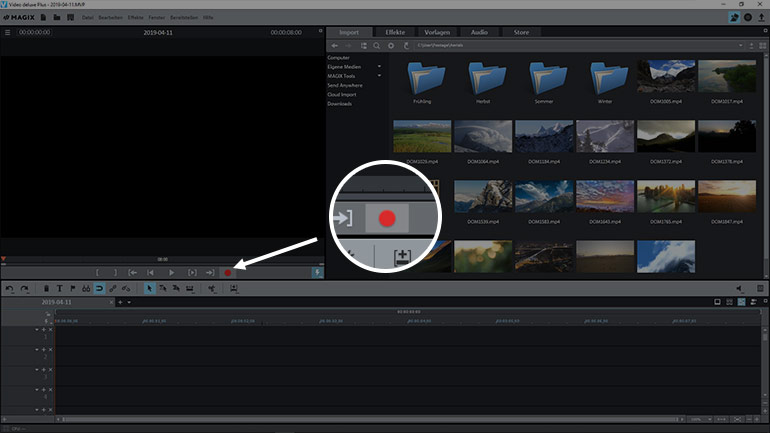Open the Frühling folder

click(x=422, y=81)
